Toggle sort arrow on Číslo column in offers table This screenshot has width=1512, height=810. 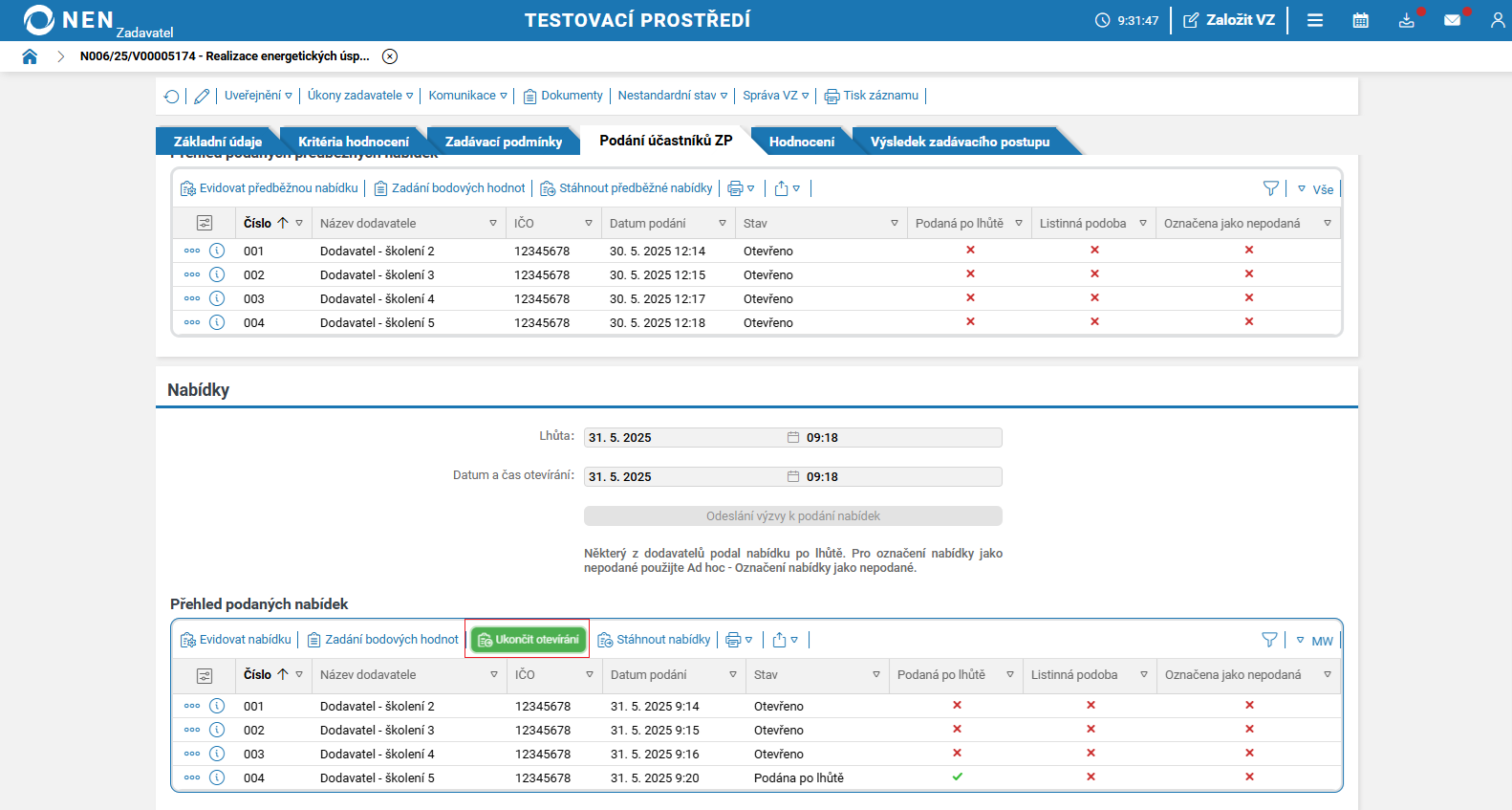click(283, 674)
